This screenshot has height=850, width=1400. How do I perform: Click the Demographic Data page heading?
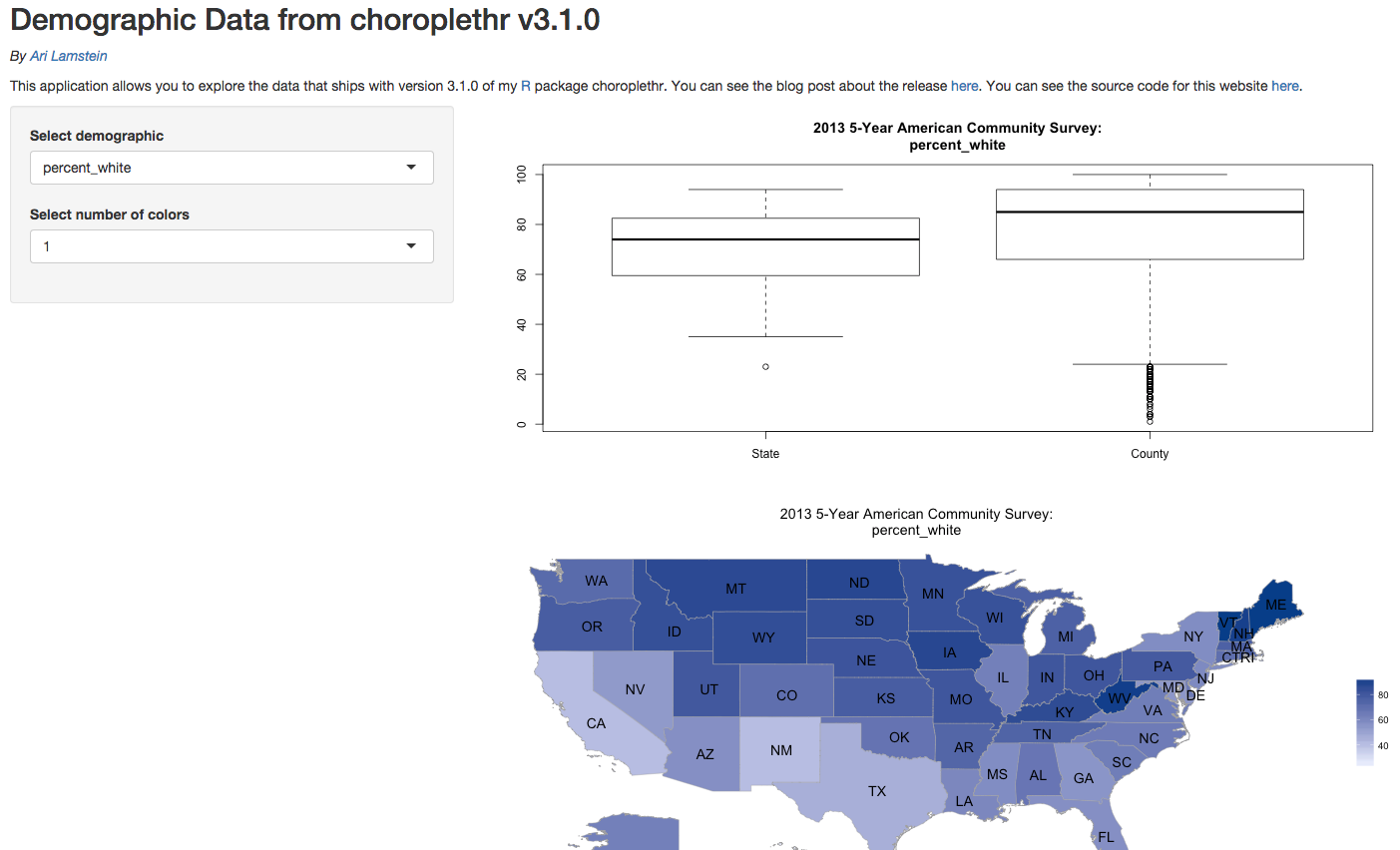(304, 20)
